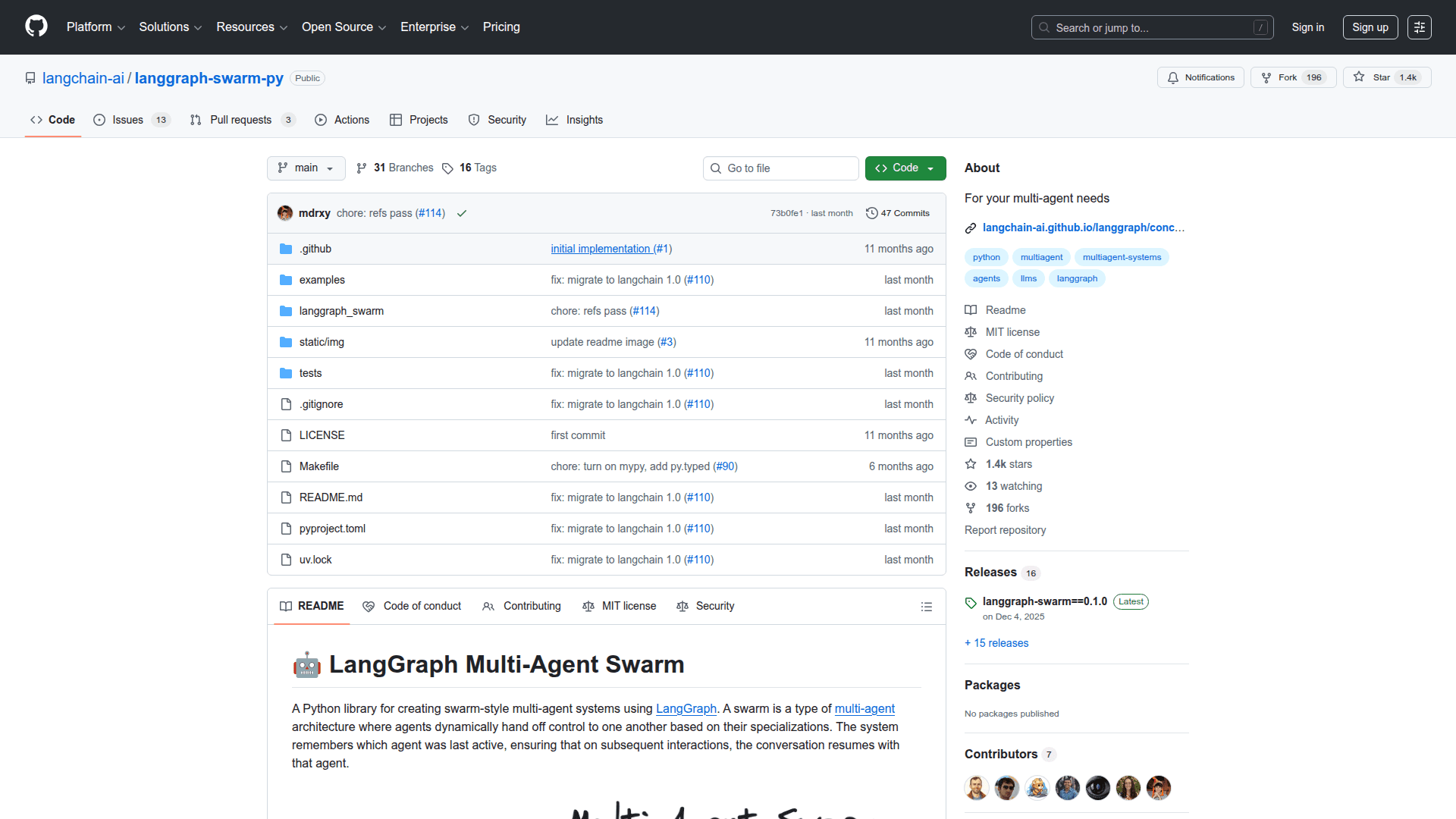This screenshot has width=1456, height=819.
Task: Click the GitHub logo icon
Action: point(35,27)
